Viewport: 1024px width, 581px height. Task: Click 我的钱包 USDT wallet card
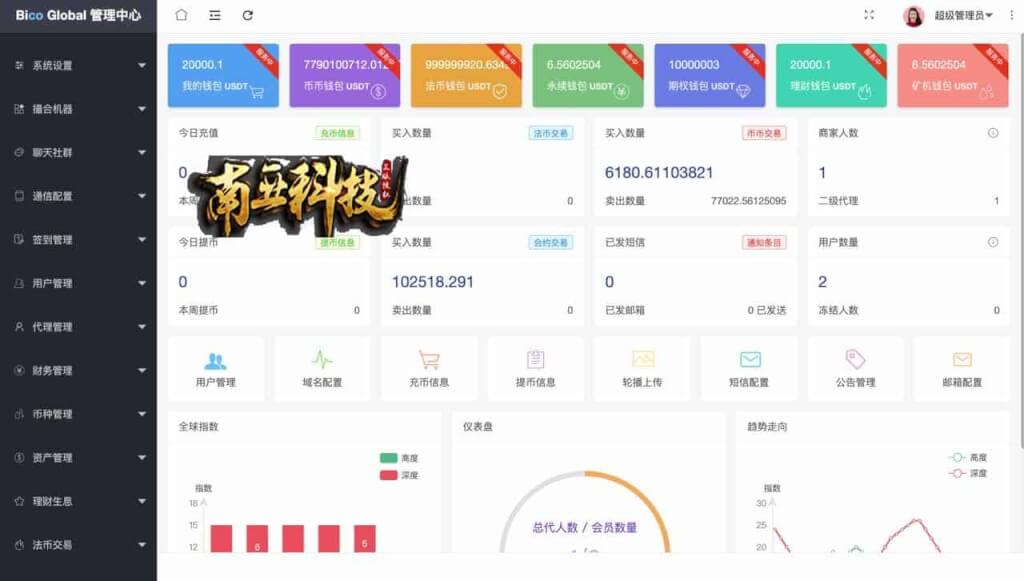pos(223,76)
